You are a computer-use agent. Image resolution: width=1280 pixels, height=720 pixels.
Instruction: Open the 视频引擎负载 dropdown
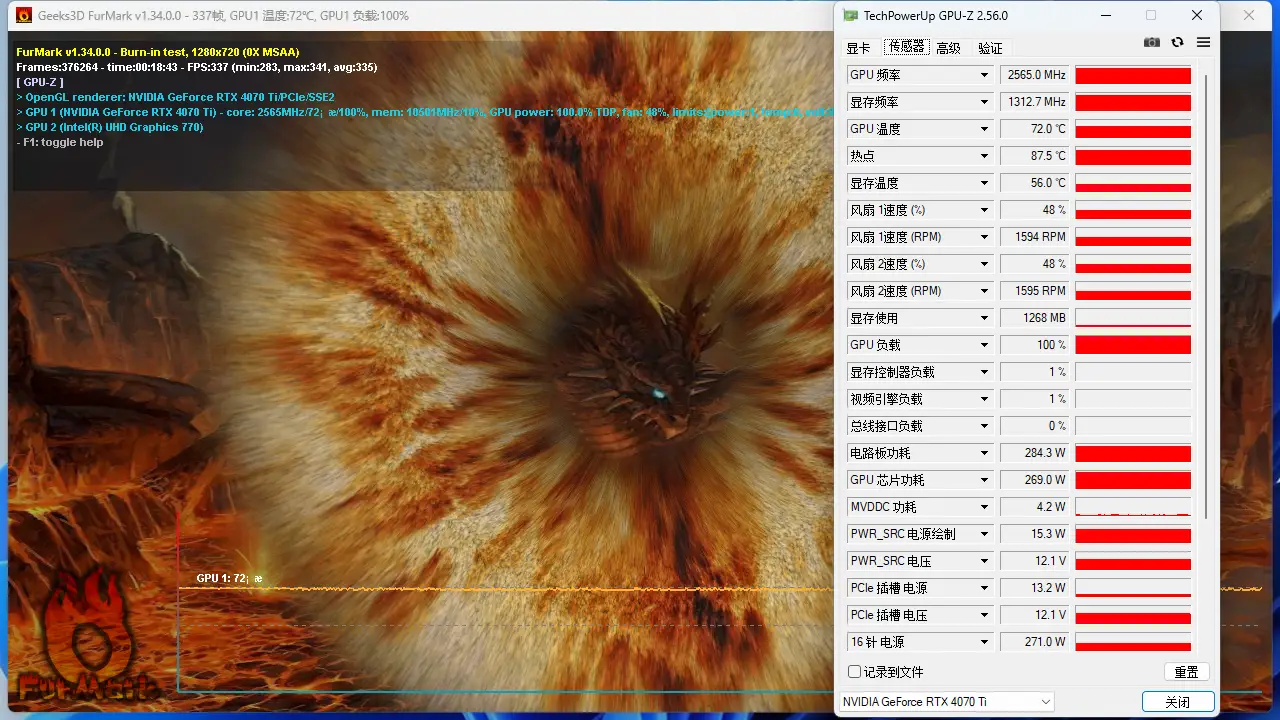point(984,399)
